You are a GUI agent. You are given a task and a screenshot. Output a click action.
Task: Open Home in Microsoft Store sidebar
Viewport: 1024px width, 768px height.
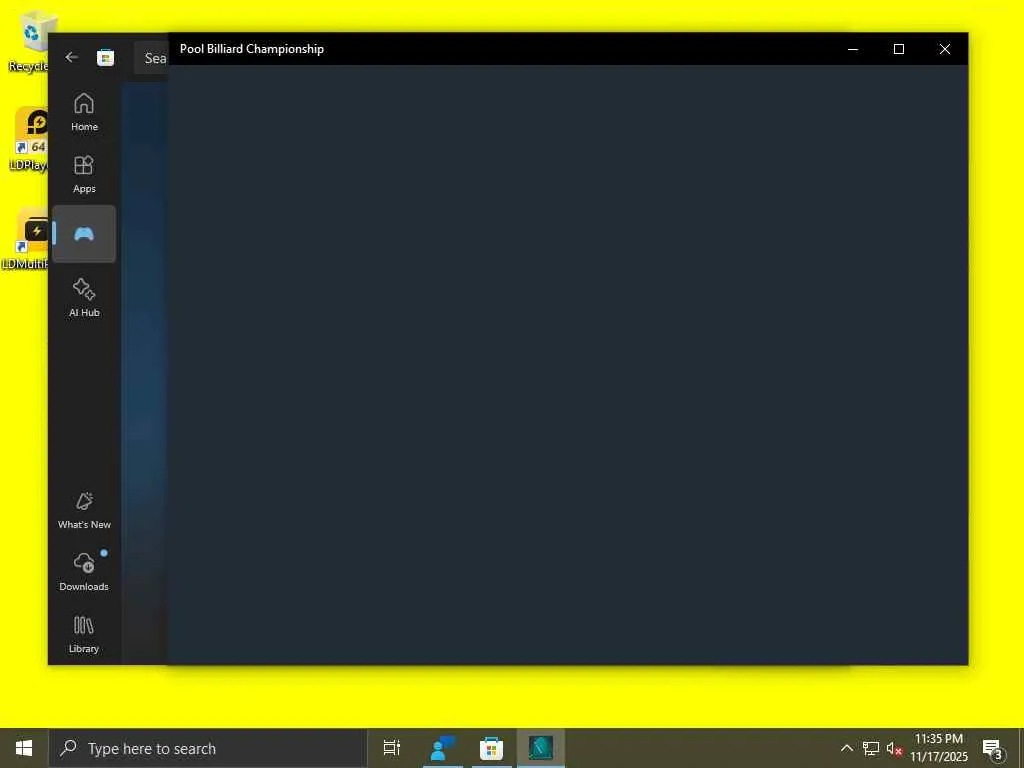tap(84, 112)
